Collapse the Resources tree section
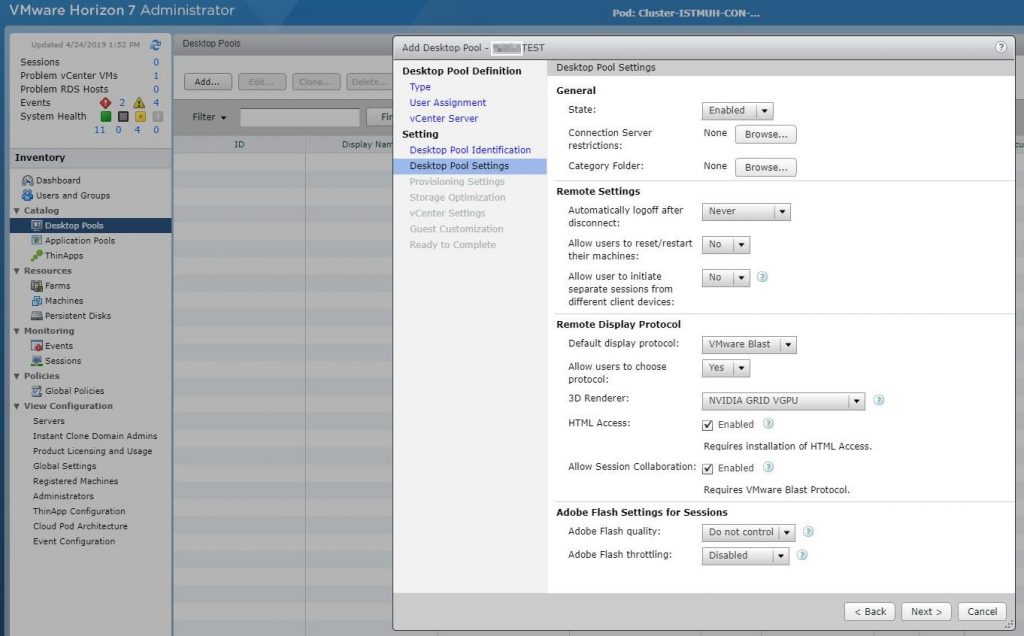 17,271
